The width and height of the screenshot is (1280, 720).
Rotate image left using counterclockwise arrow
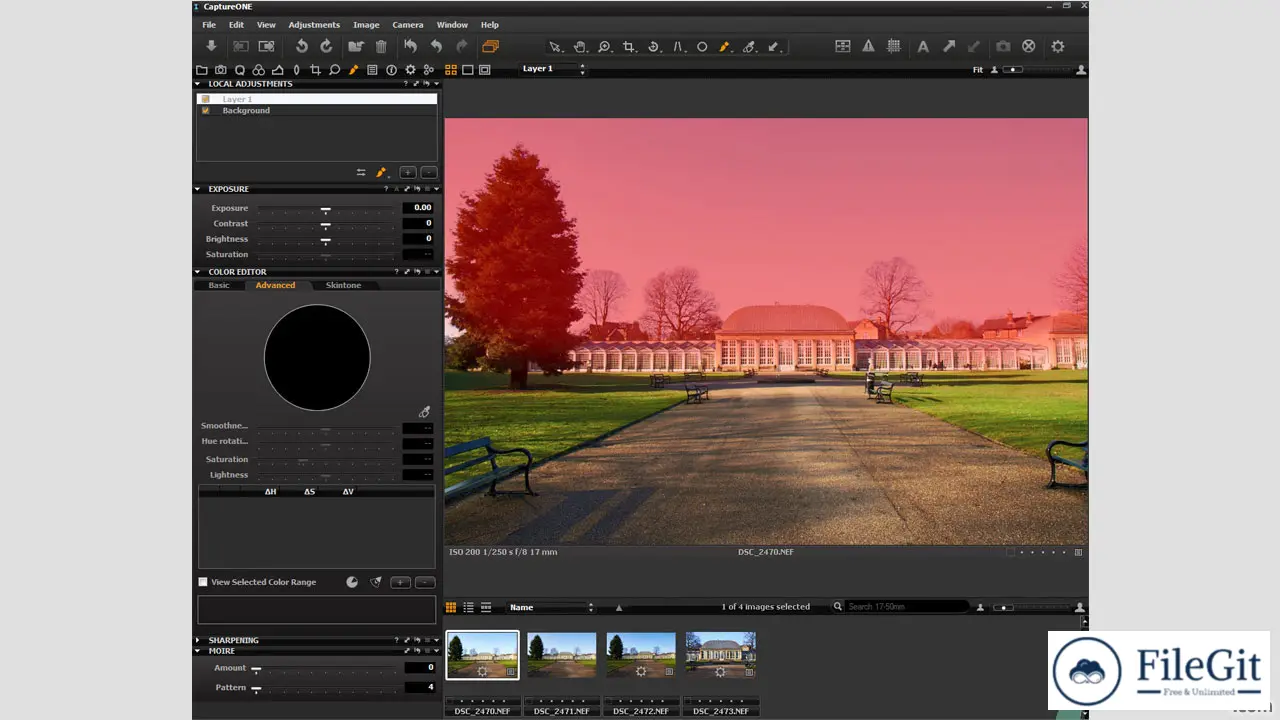coord(301,46)
